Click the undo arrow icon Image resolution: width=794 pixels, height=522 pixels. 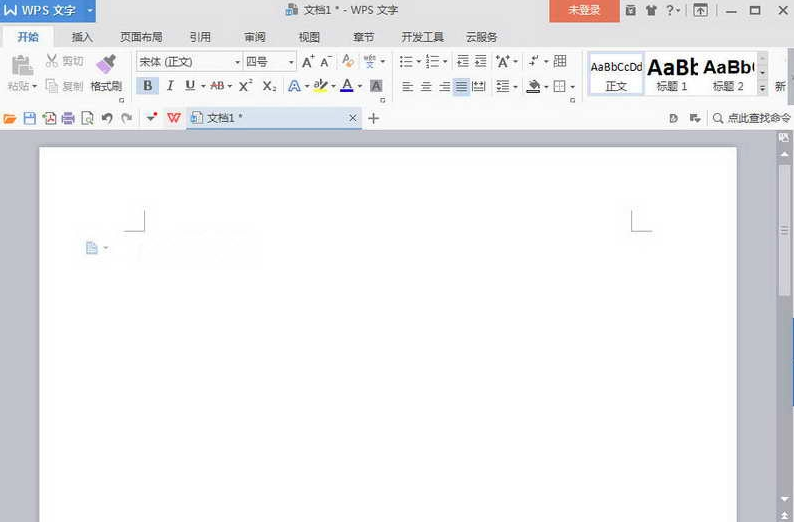tap(107, 118)
